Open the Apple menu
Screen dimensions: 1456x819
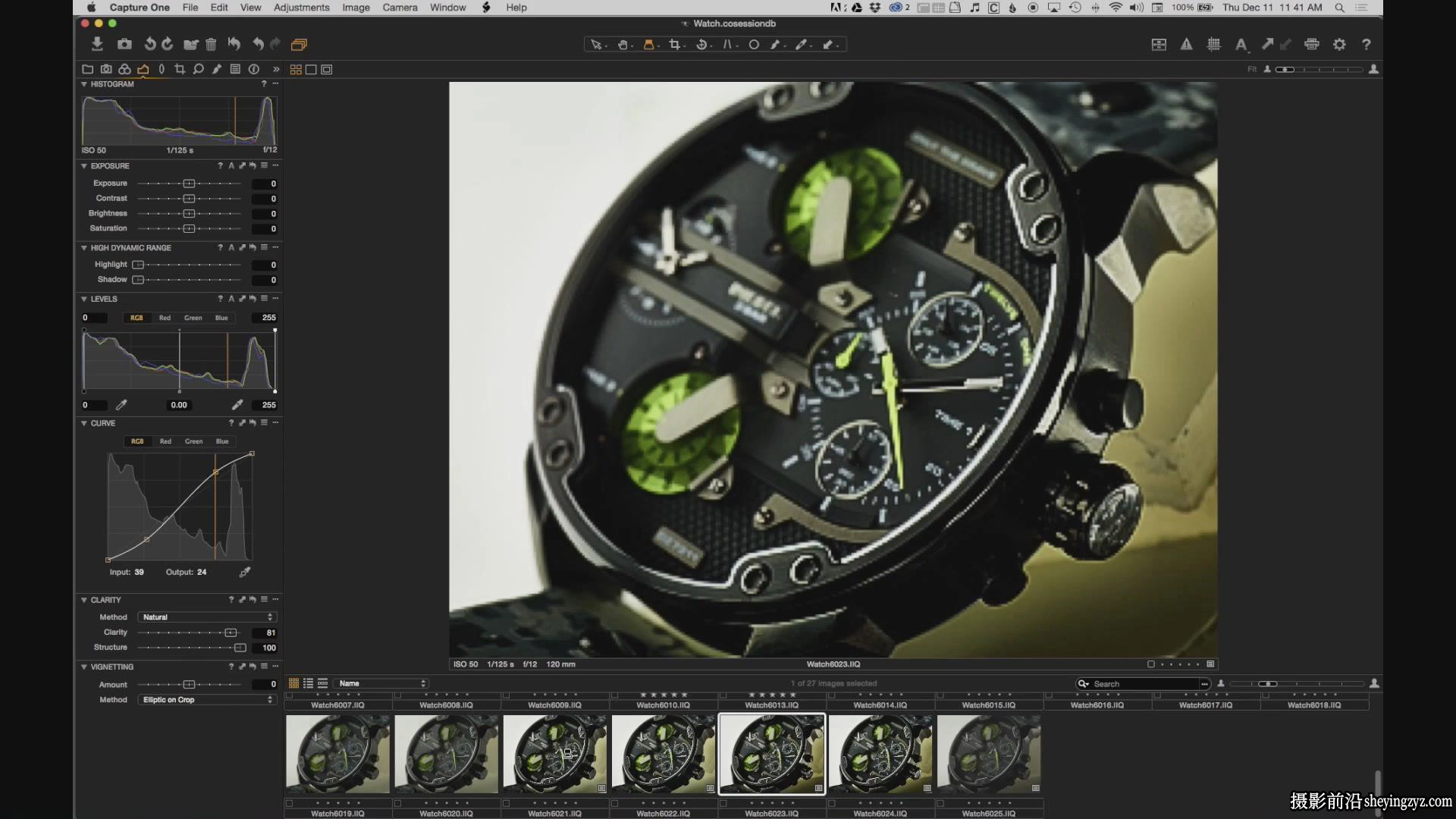pyautogui.click(x=91, y=8)
